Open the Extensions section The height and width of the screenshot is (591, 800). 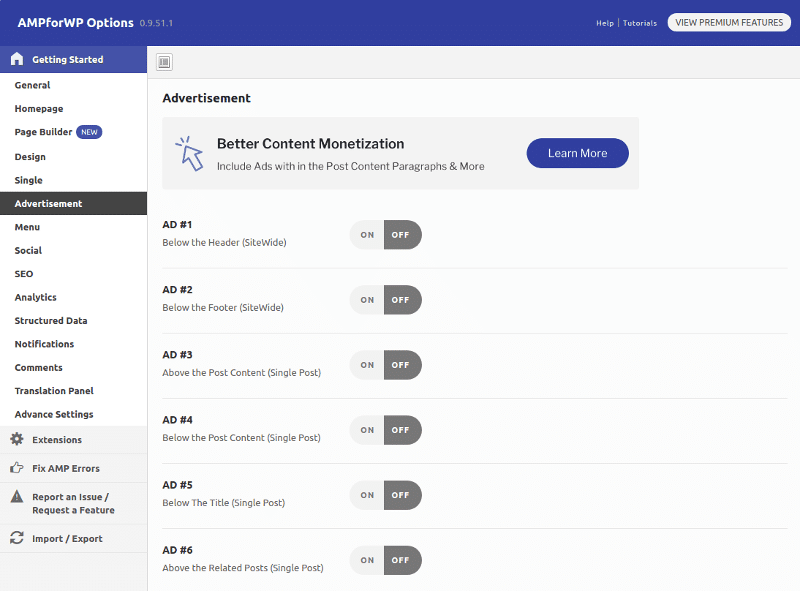[73, 439]
